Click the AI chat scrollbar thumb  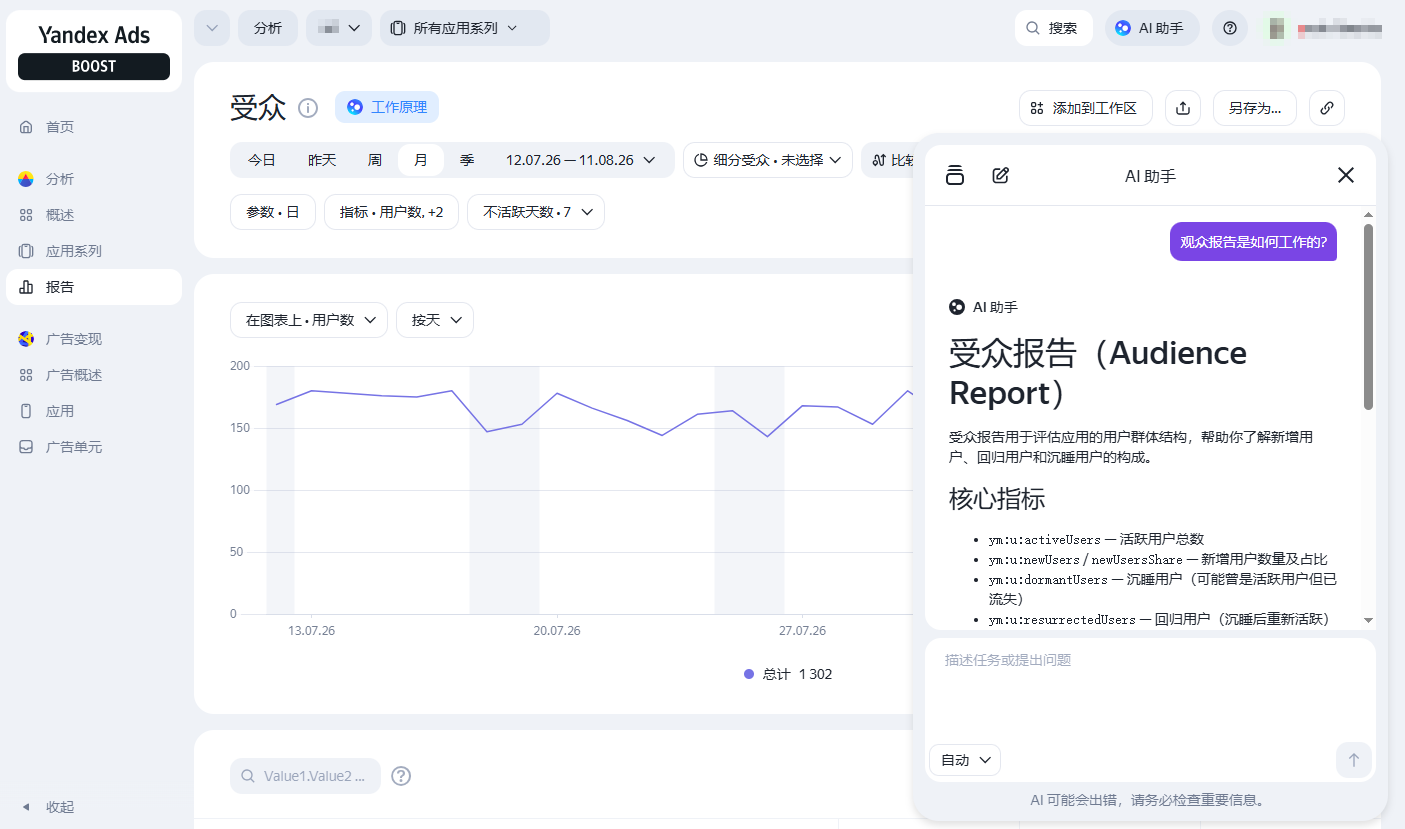click(1368, 316)
